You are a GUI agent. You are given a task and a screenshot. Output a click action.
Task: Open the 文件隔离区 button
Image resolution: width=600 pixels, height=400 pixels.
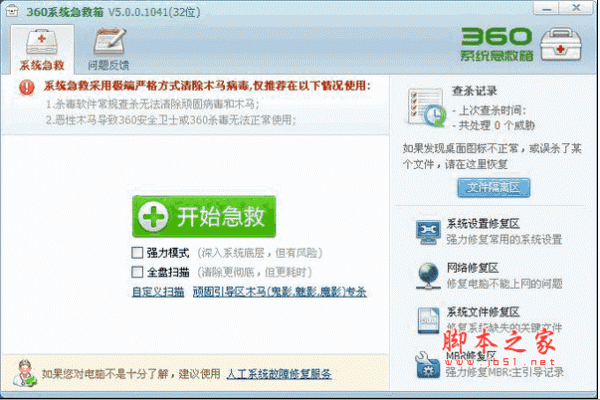494,188
